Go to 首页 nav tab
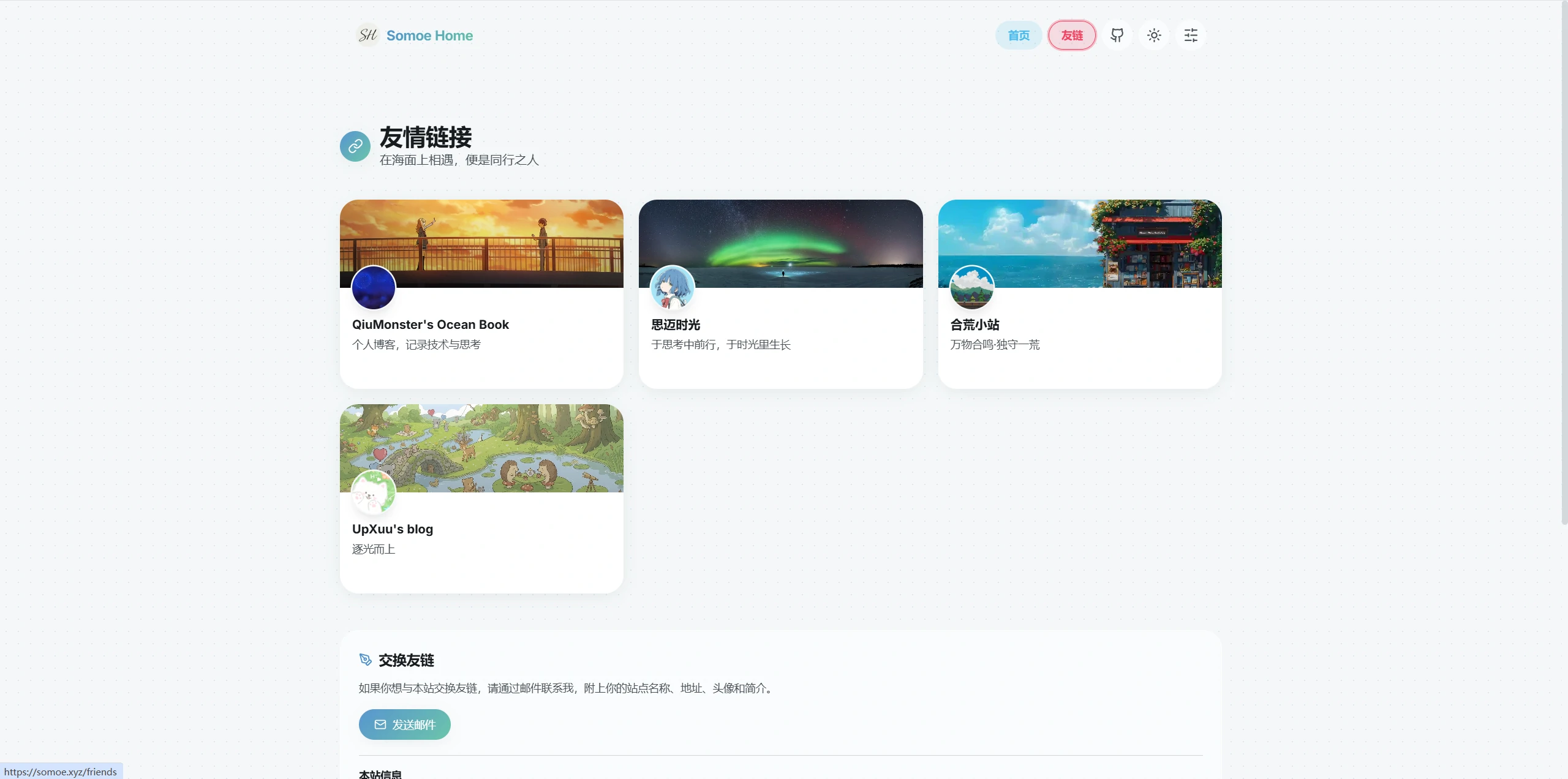Screen dimensions: 1568x779 tap(1019, 36)
